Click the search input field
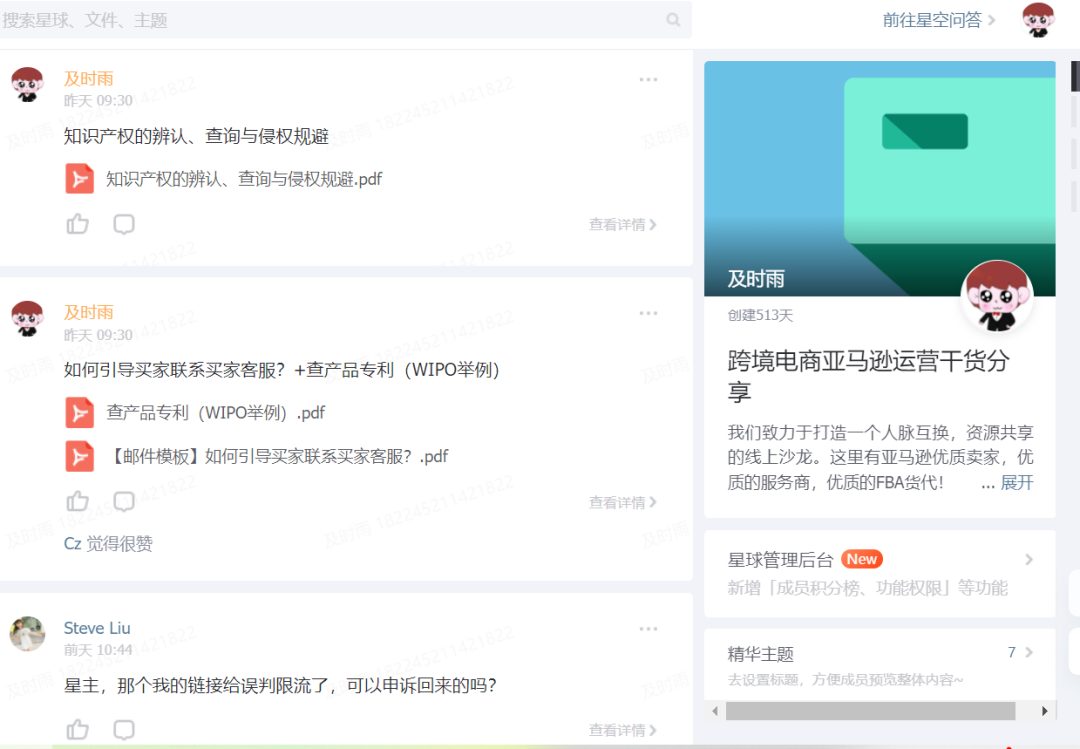1080x749 pixels. [330, 20]
